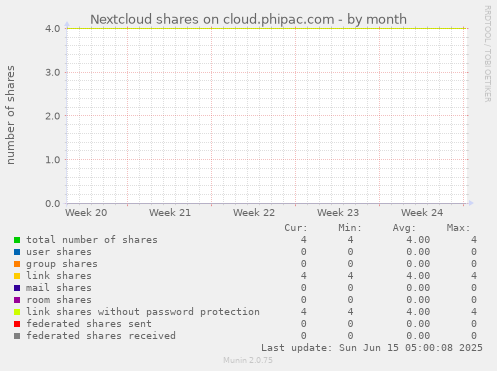This screenshot has height=371, width=497.
Task: Click the green total number of shares swatch
Action: point(17,240)
